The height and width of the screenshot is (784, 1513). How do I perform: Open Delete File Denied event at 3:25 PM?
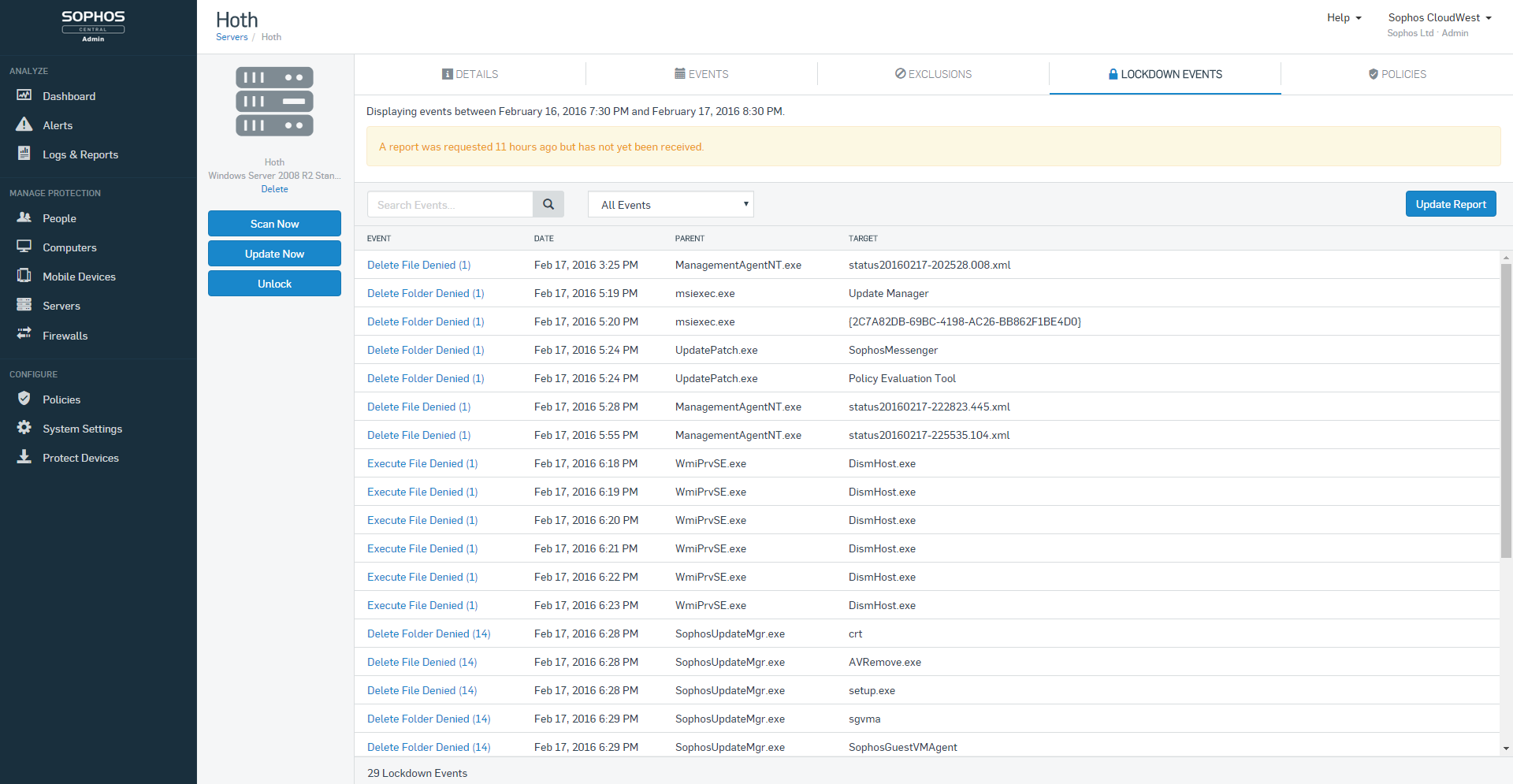418,265
